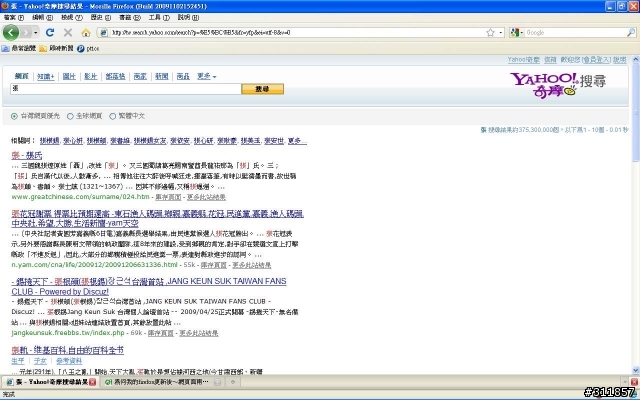The height and width of the screenshot is (400, 640).
Task: Open the first search result title link
Action: coord(27,155)
